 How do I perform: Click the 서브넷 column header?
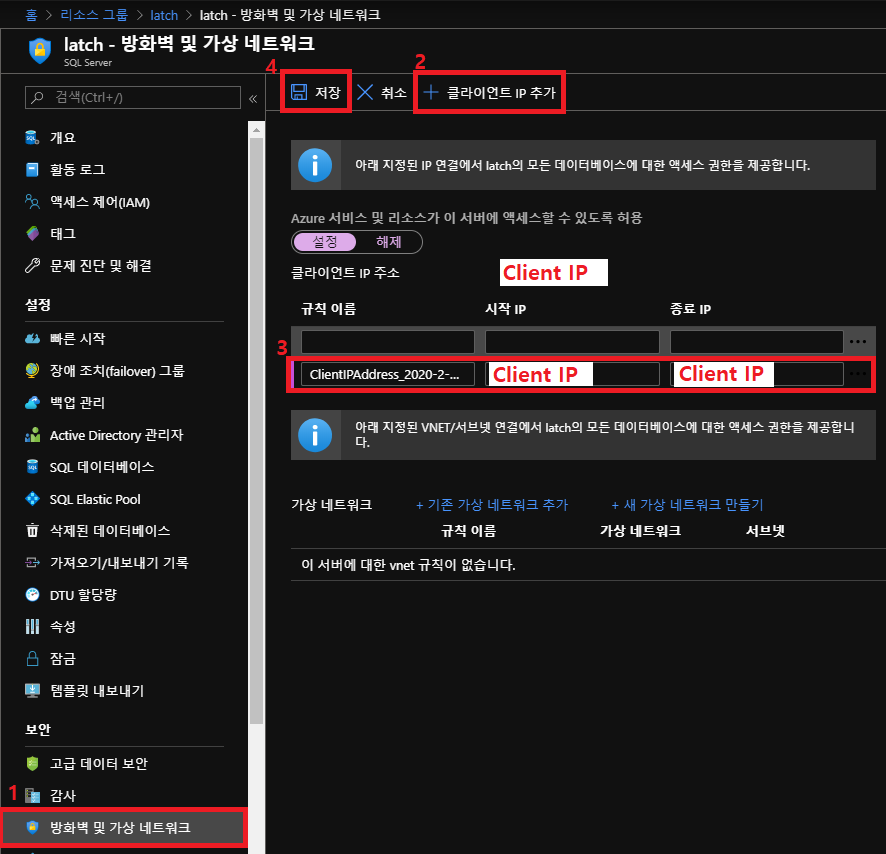(765, 531)
